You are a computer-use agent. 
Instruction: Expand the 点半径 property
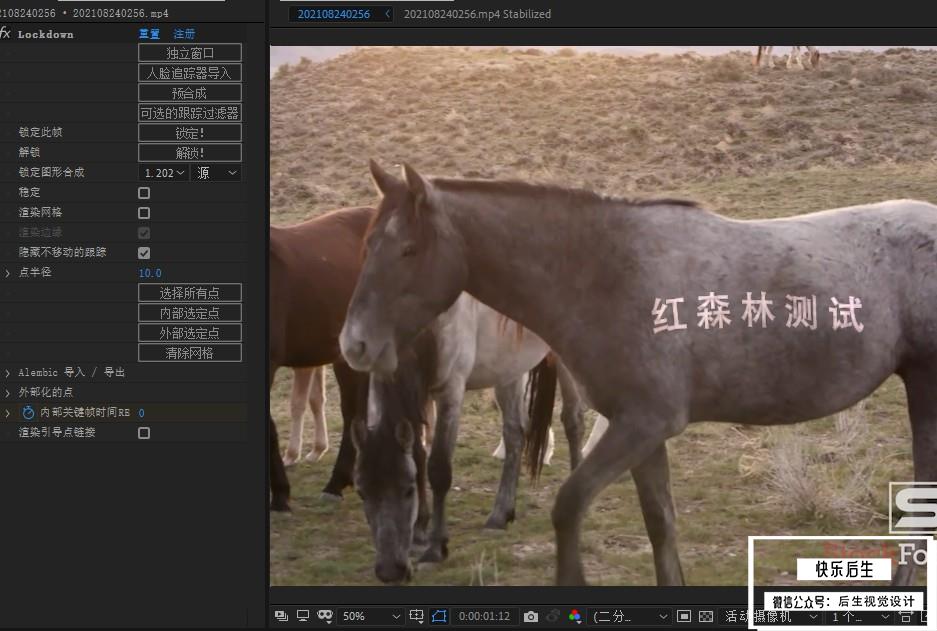coord(7,272)
